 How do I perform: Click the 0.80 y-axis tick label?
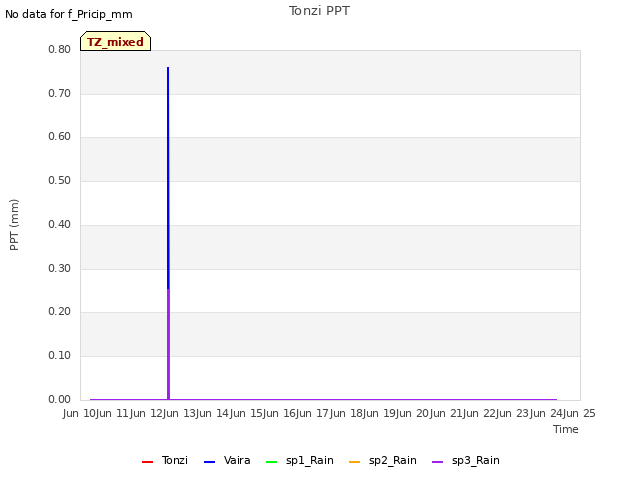(60, 49)
